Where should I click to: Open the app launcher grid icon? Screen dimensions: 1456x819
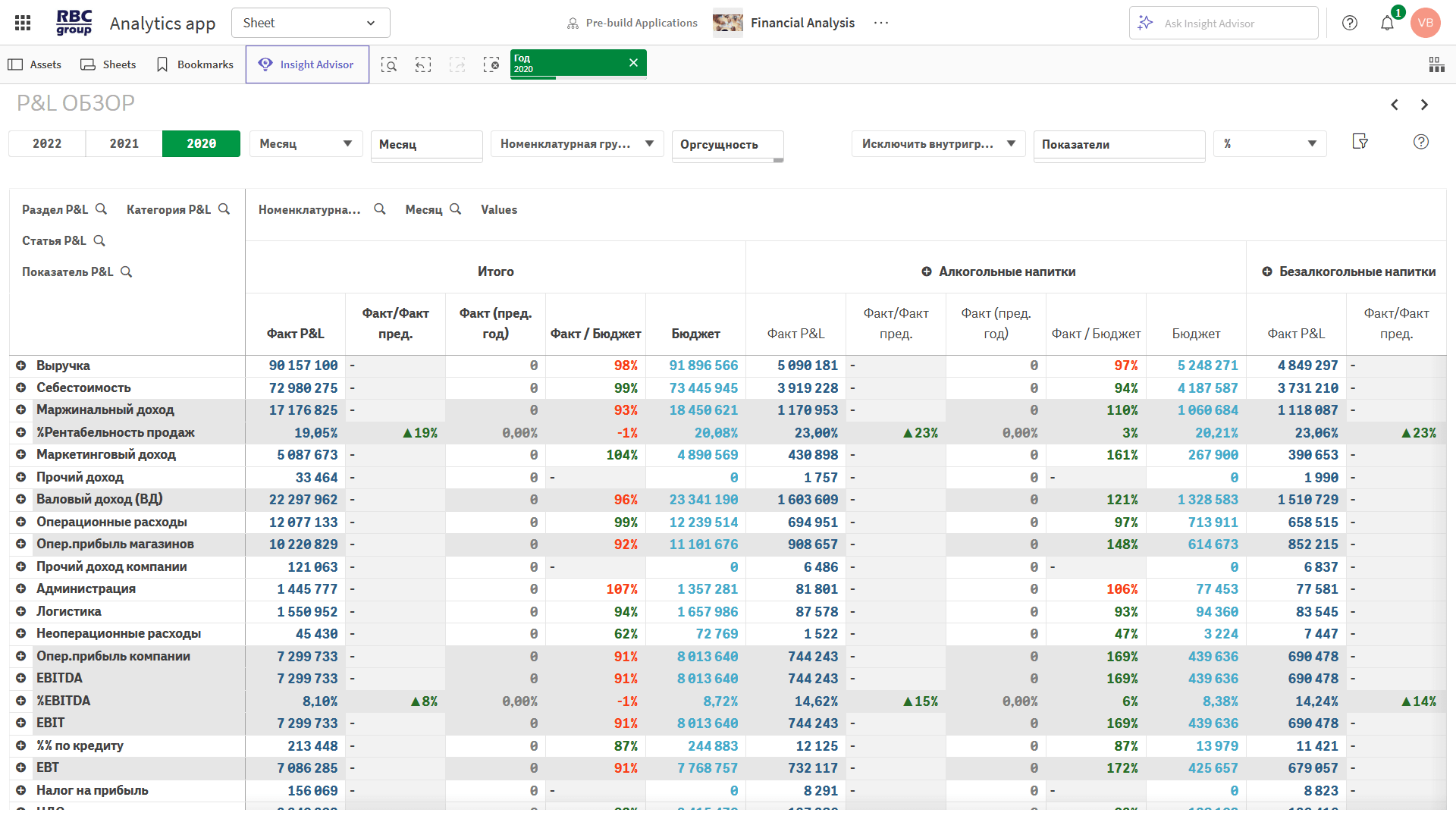tap(23, 23)
